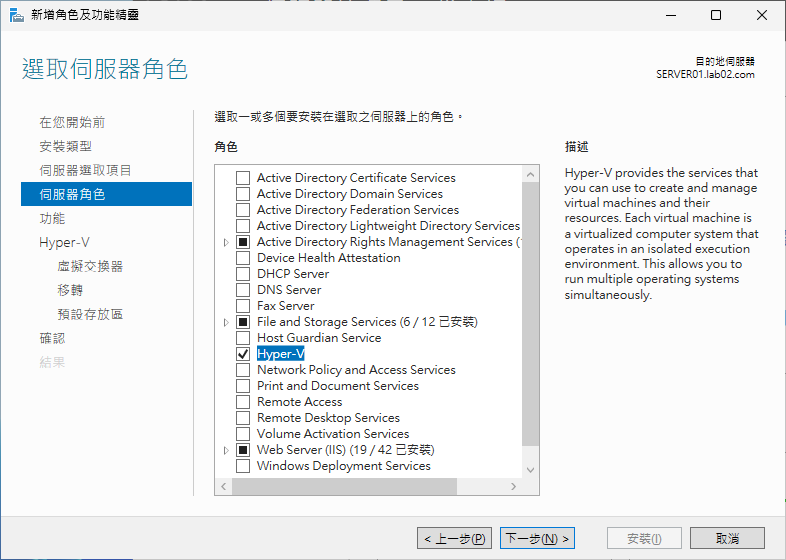Select DHCP Server role label
Viewport: 786px width, 560px height.
click(x=293, y=274)
